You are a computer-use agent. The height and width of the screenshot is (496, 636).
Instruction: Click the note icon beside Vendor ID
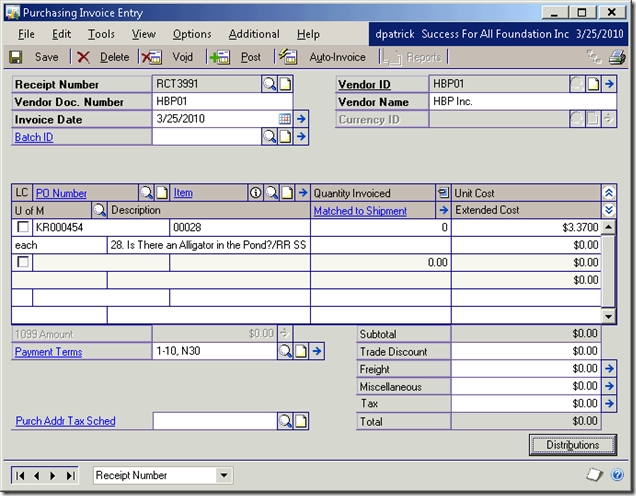pyautogui.click(x=593, y=84)
